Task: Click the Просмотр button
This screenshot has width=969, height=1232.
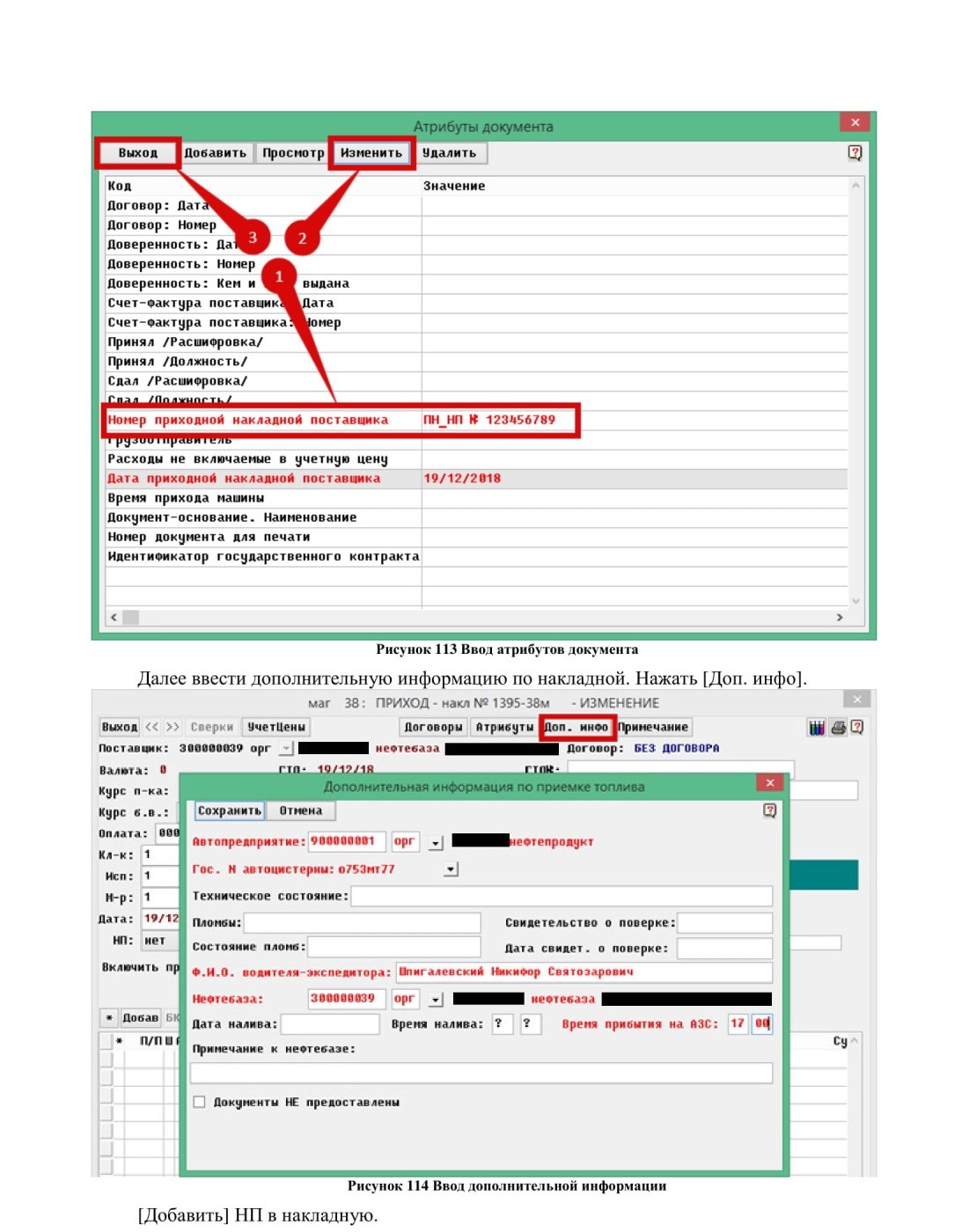Action: [293, 153]
